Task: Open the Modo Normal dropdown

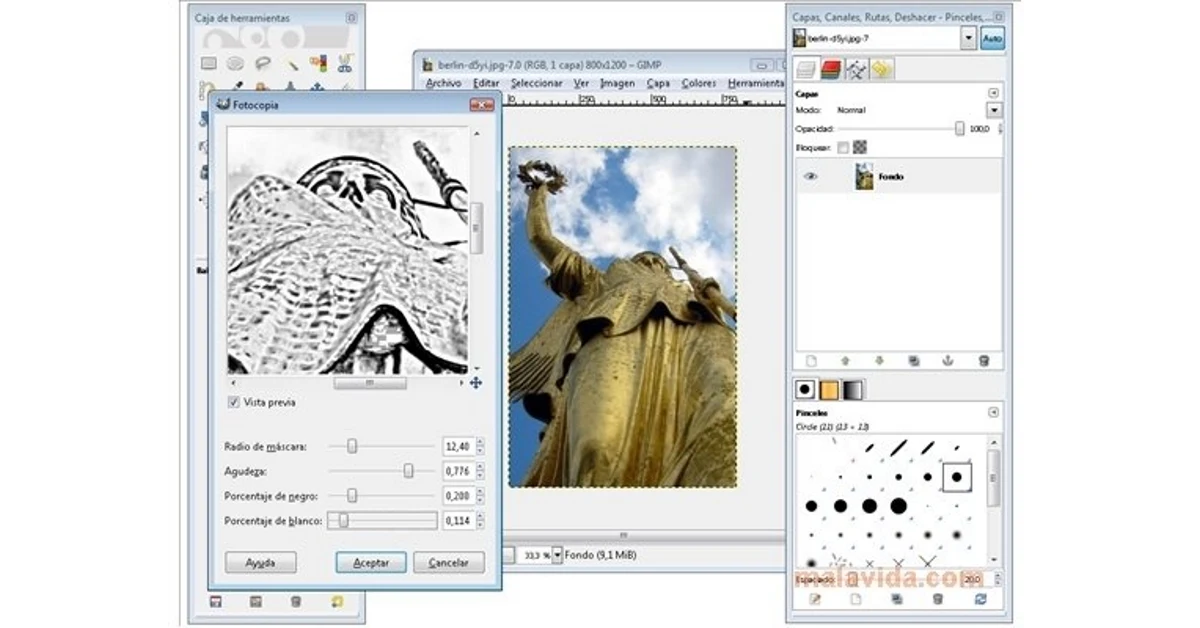Action: [993, 110]
